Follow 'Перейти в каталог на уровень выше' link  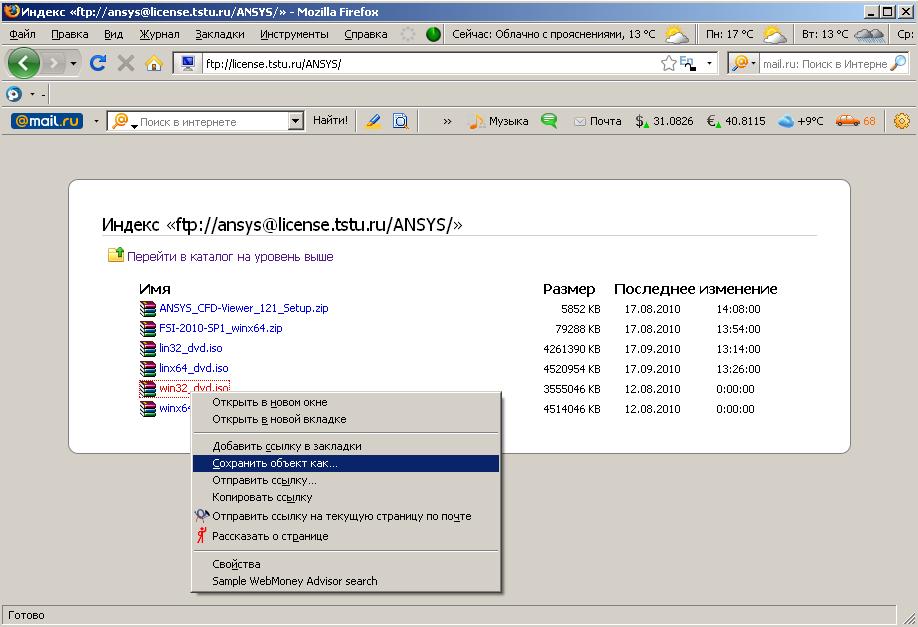tap(230, 256)
